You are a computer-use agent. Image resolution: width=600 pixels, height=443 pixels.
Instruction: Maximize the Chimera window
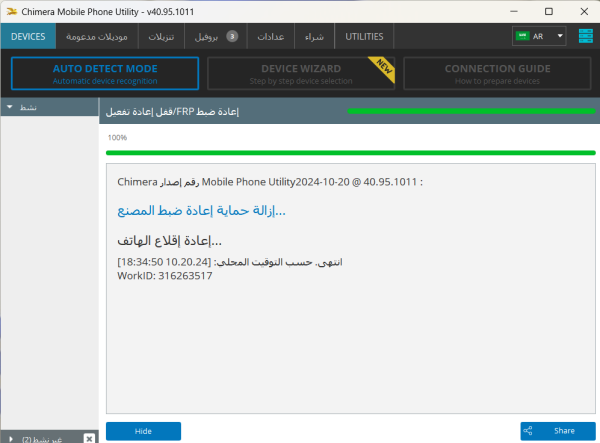549,11
